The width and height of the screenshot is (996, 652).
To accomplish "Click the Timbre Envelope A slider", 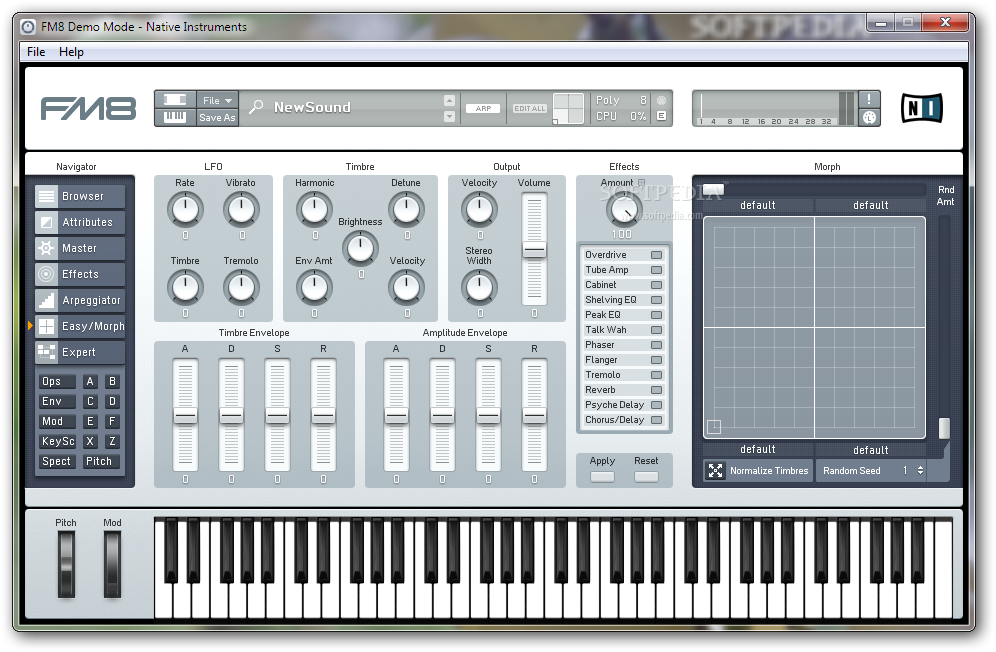I will pyautogui.click(x=185, y=416).
